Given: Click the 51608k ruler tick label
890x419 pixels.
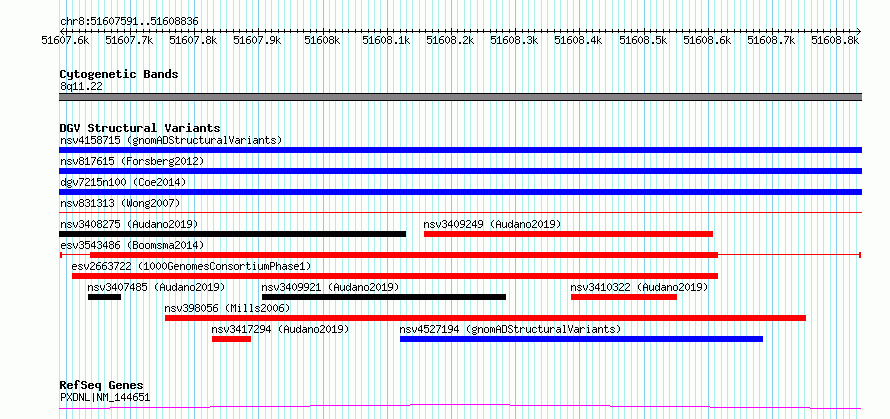Looking at the screenshot, I should (322, 40).
